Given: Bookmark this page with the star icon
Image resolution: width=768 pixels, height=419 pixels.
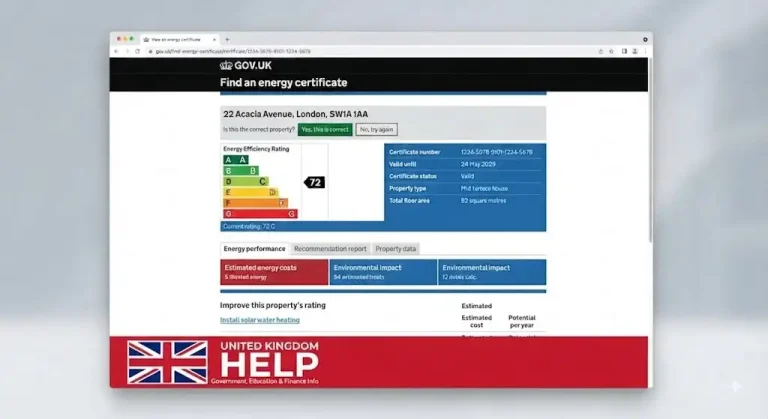Looking at the screenshot, I should pos(611,51).
